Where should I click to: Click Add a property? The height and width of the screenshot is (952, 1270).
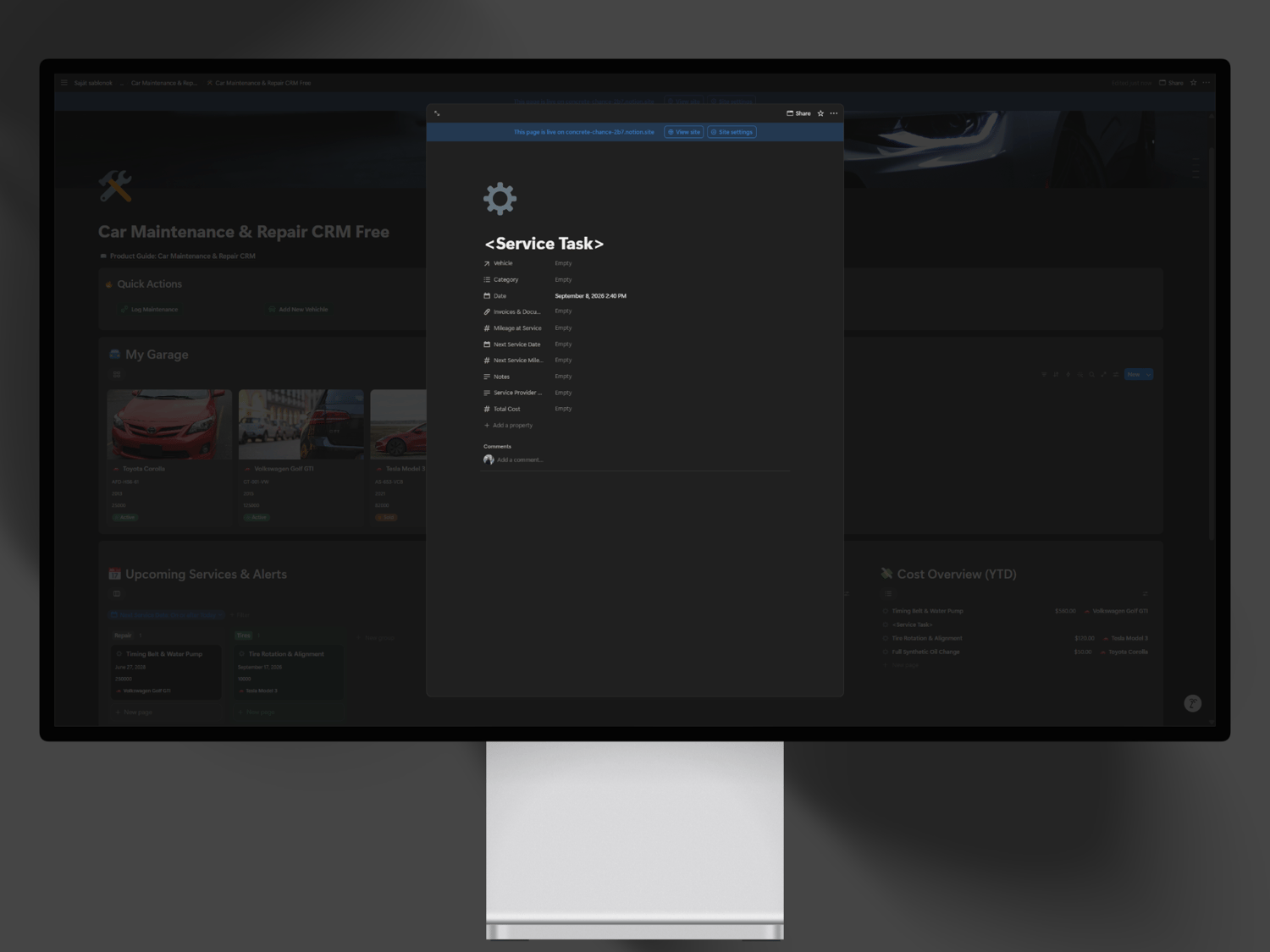(508, 426)
